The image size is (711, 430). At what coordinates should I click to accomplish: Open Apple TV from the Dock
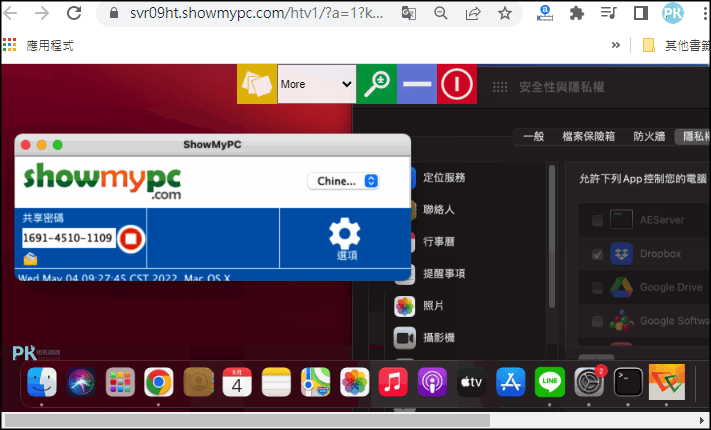point(472,382)
